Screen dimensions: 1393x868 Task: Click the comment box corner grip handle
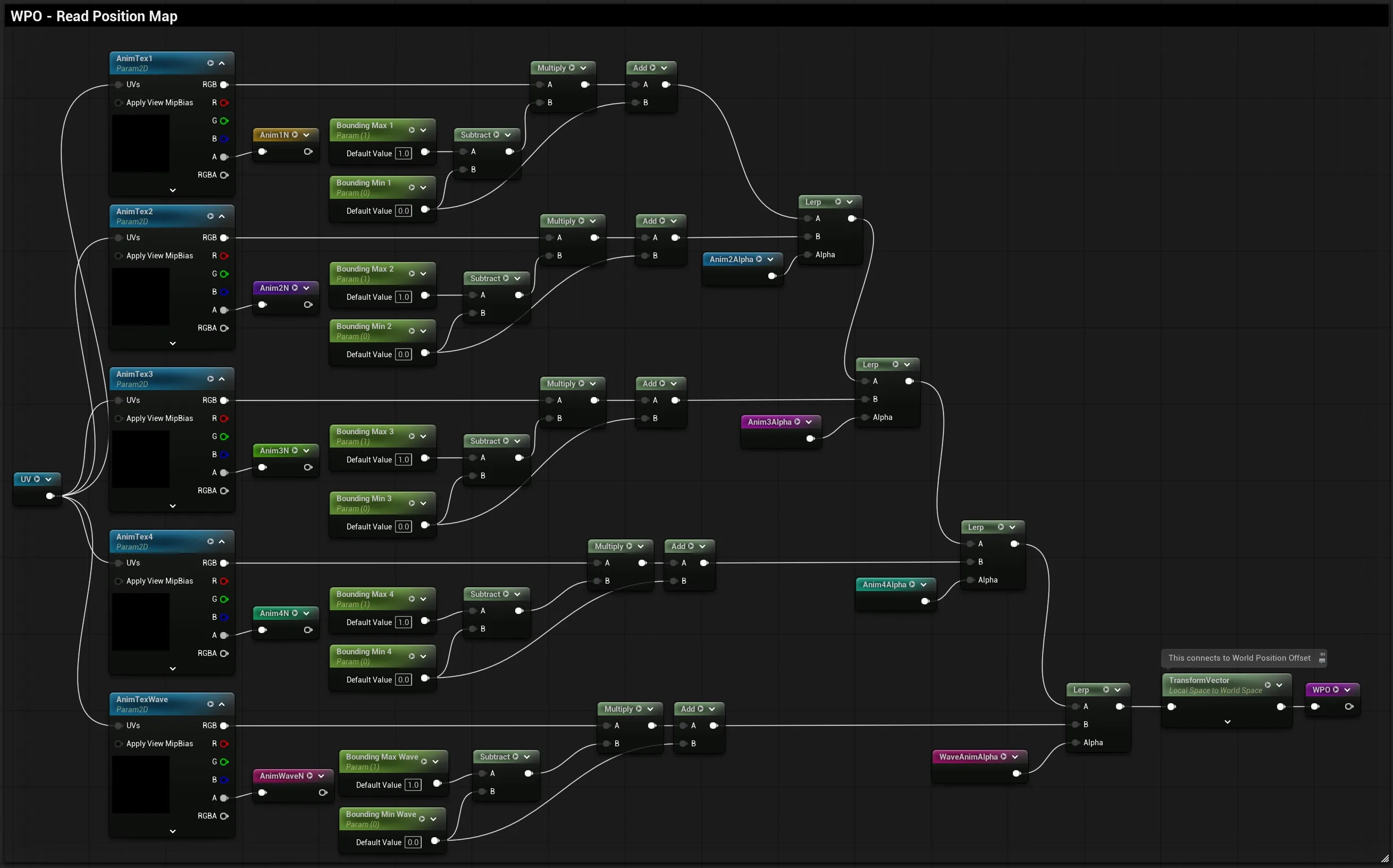(1384, 858)
